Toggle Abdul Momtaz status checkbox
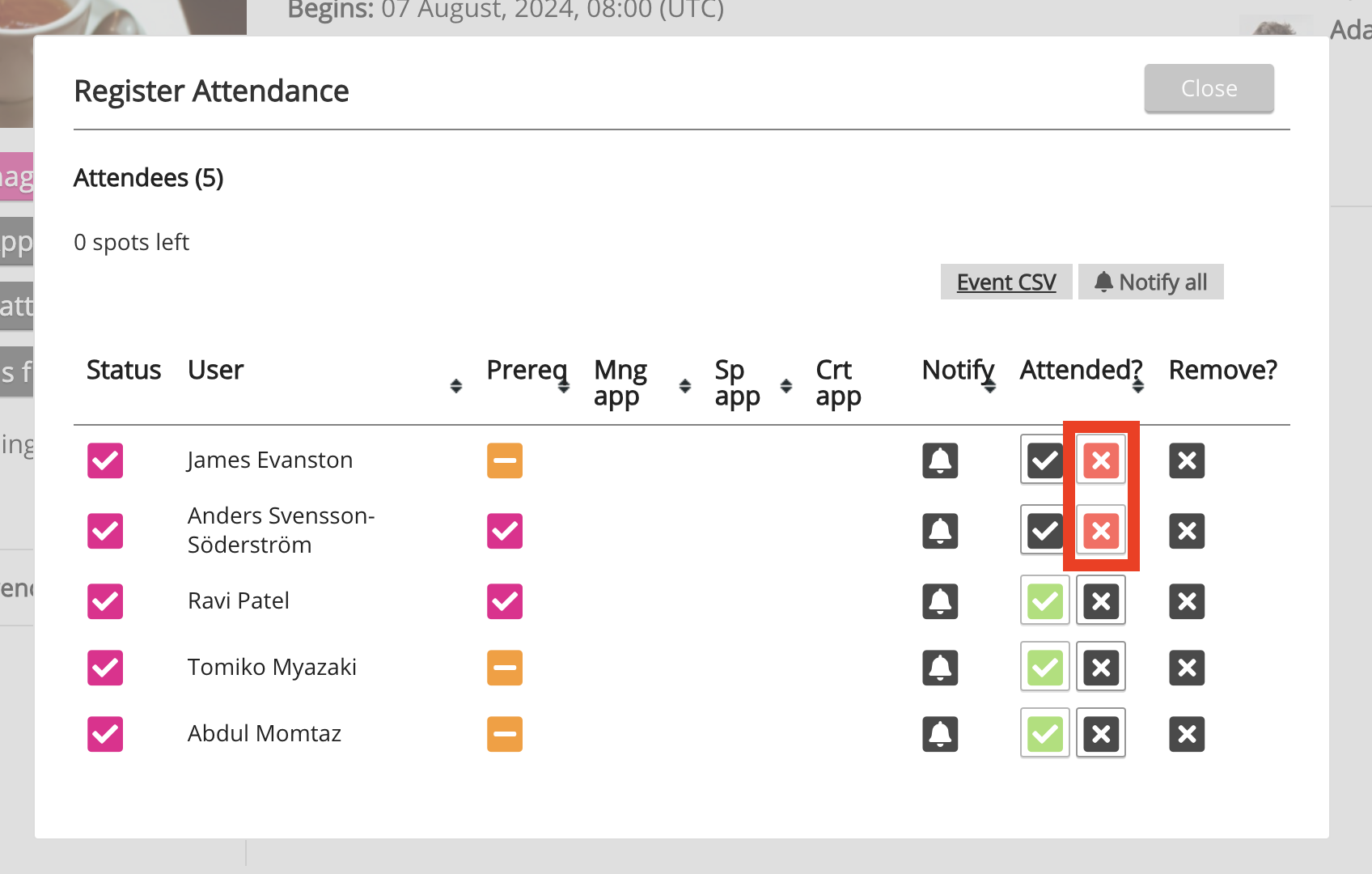Image resolution: width=1372 pixels, height=874 pixels. click(105, 734)
